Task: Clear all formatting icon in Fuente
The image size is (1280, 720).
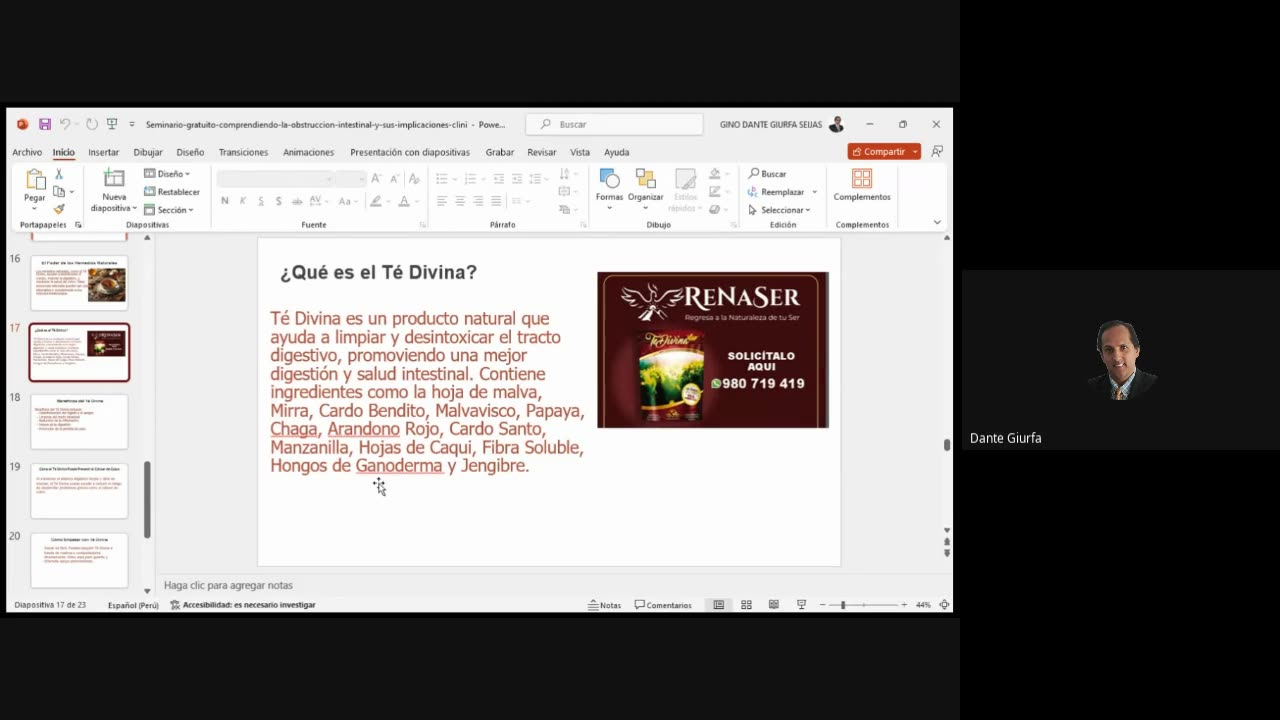Action: tap(414, 178)
